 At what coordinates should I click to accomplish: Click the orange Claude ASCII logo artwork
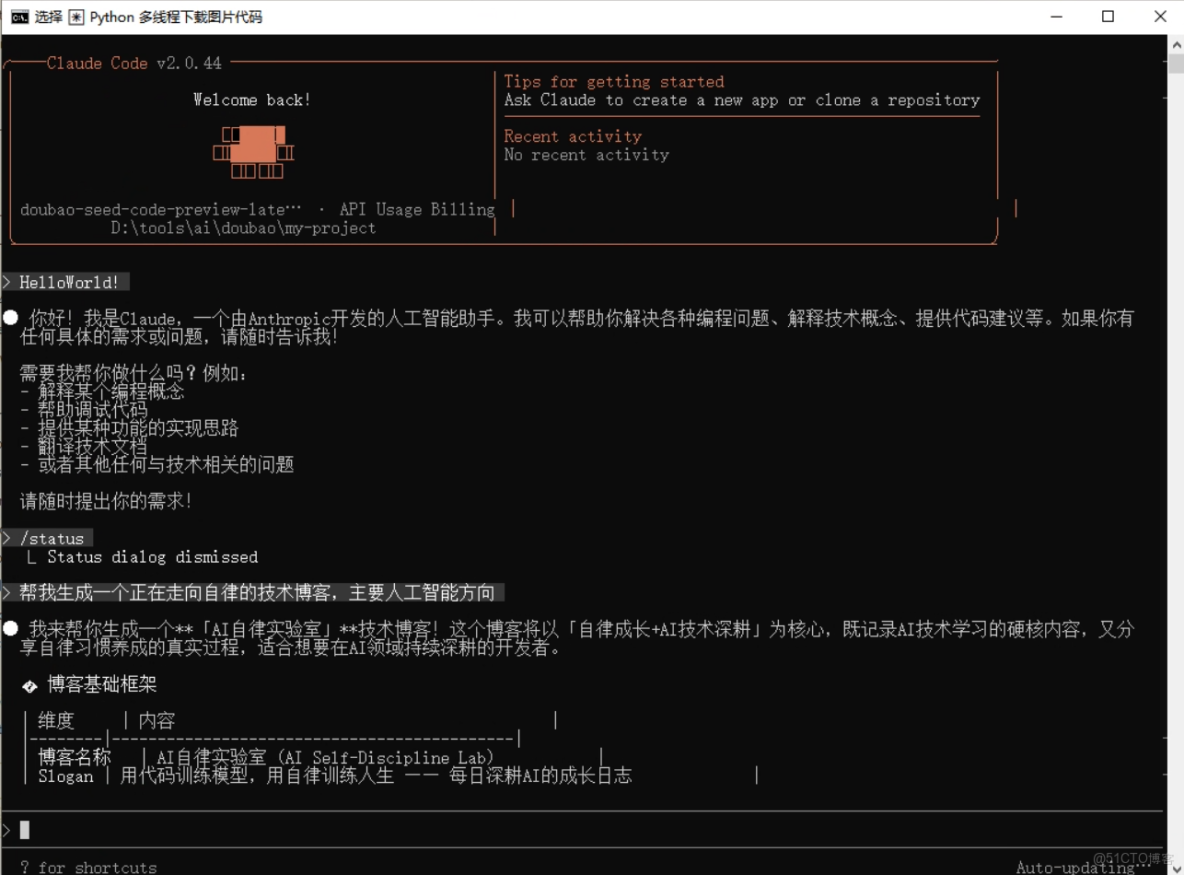(254, 150)
